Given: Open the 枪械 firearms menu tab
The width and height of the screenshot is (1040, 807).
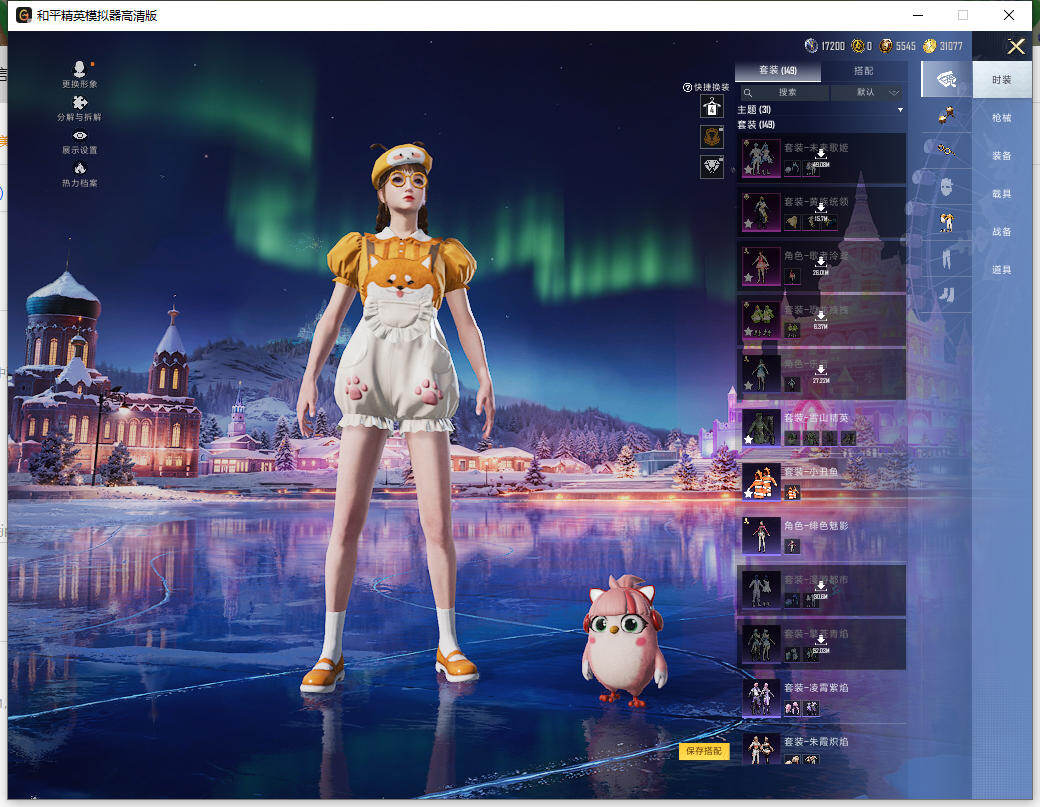Looking at the screenshot, I should [1001, 118].
